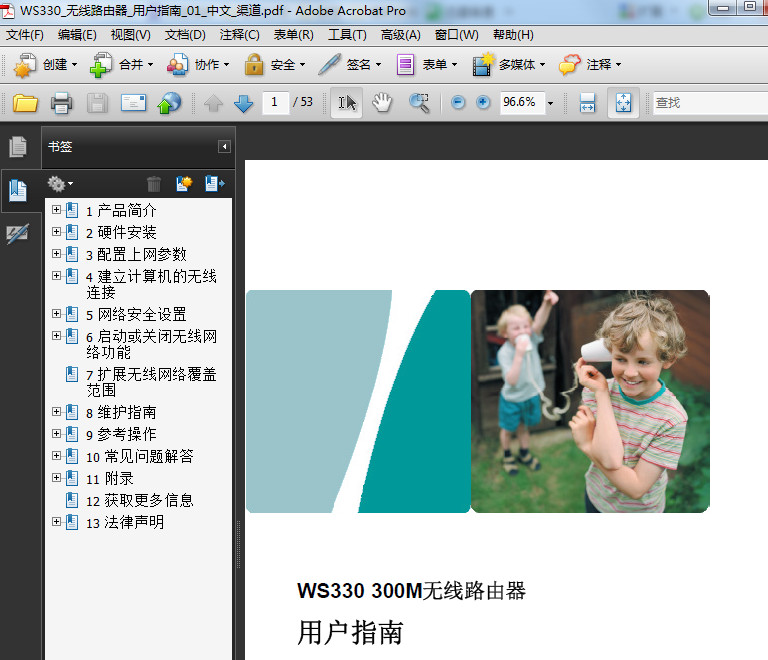Screen dimensions: 768x660
Task: Expand bookmark 6 启动或关闭无线网络功能
Action: (x=56, y=335)
